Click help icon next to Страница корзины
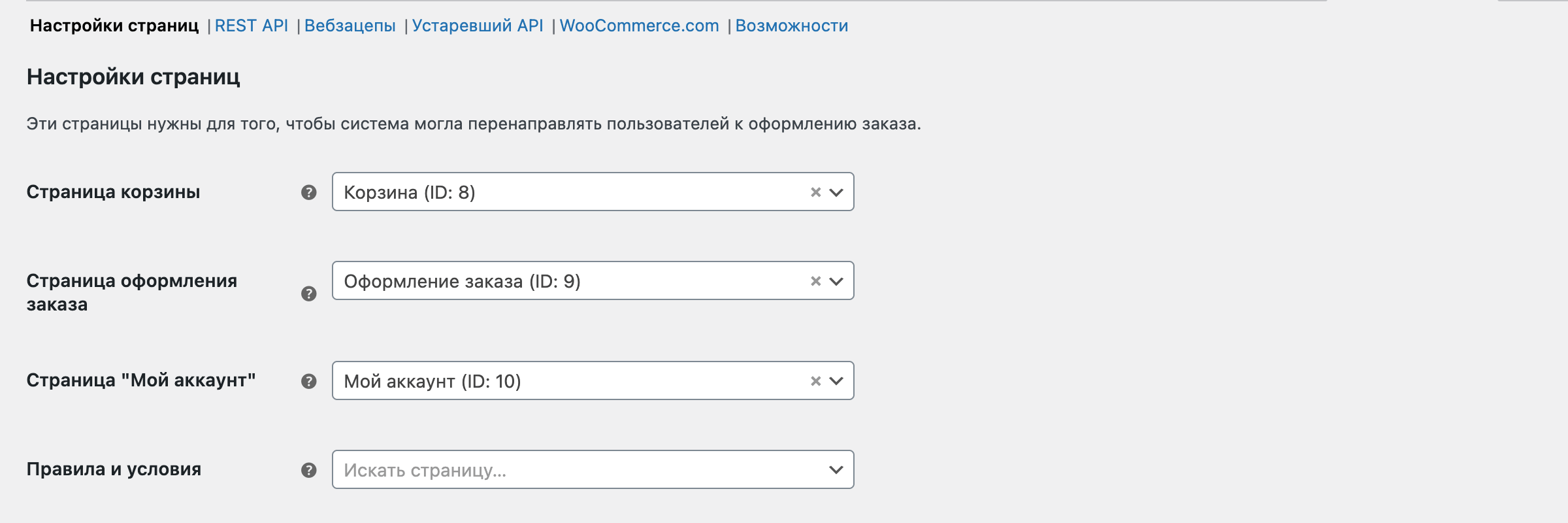The width and height of the screenshot is (1568, 523). [x=309, y=192]
